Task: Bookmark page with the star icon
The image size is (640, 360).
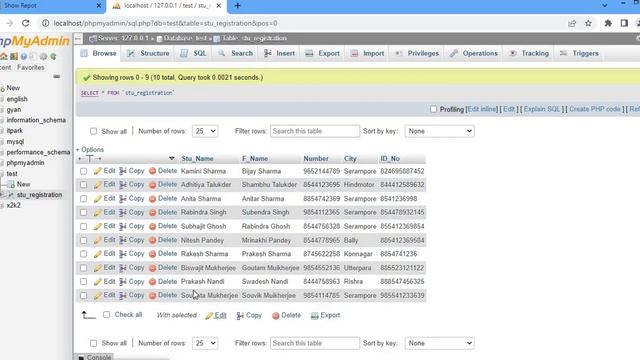Action: (588, 23)
